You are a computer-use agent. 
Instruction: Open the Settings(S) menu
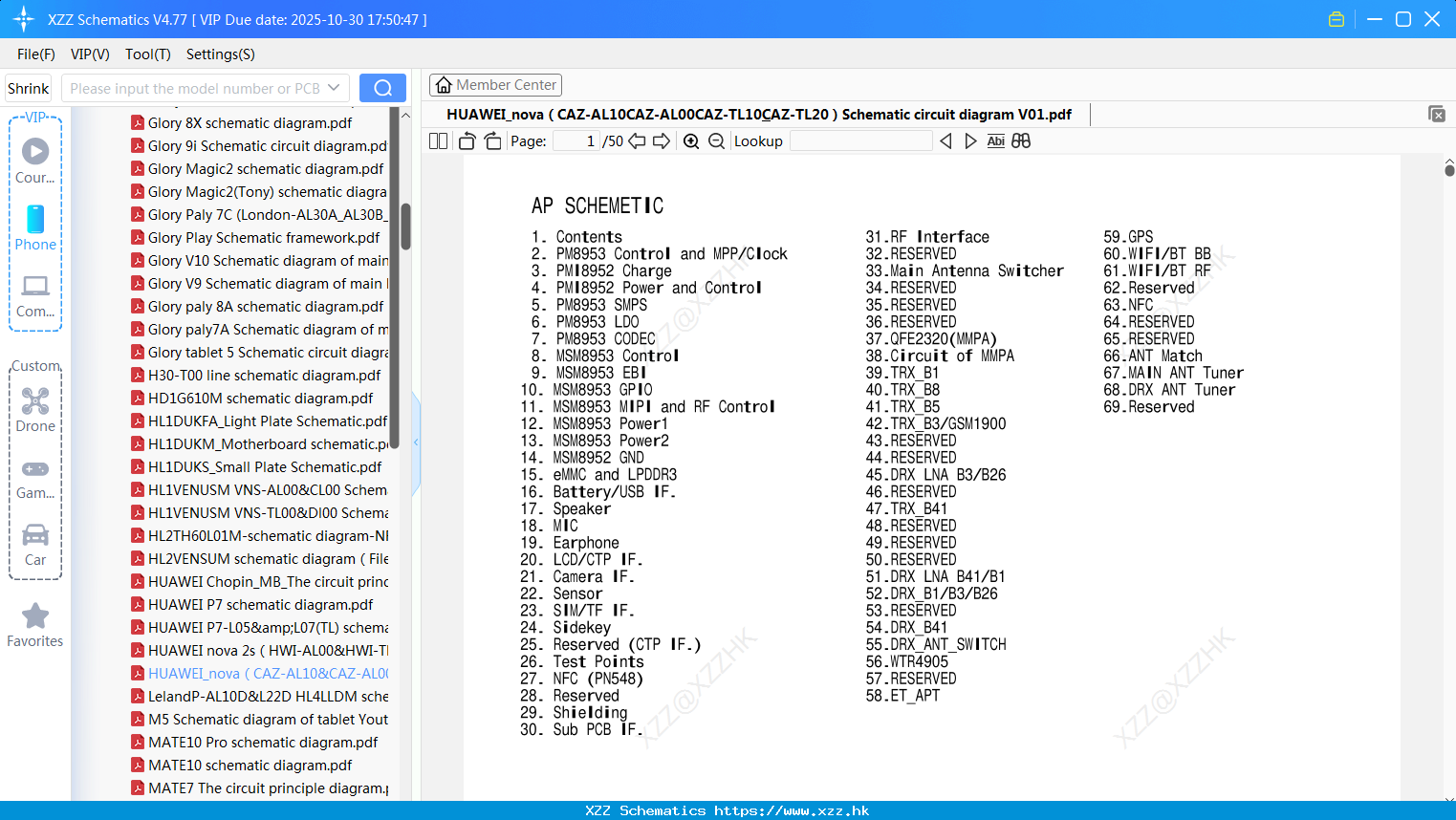tap(221, 54)
